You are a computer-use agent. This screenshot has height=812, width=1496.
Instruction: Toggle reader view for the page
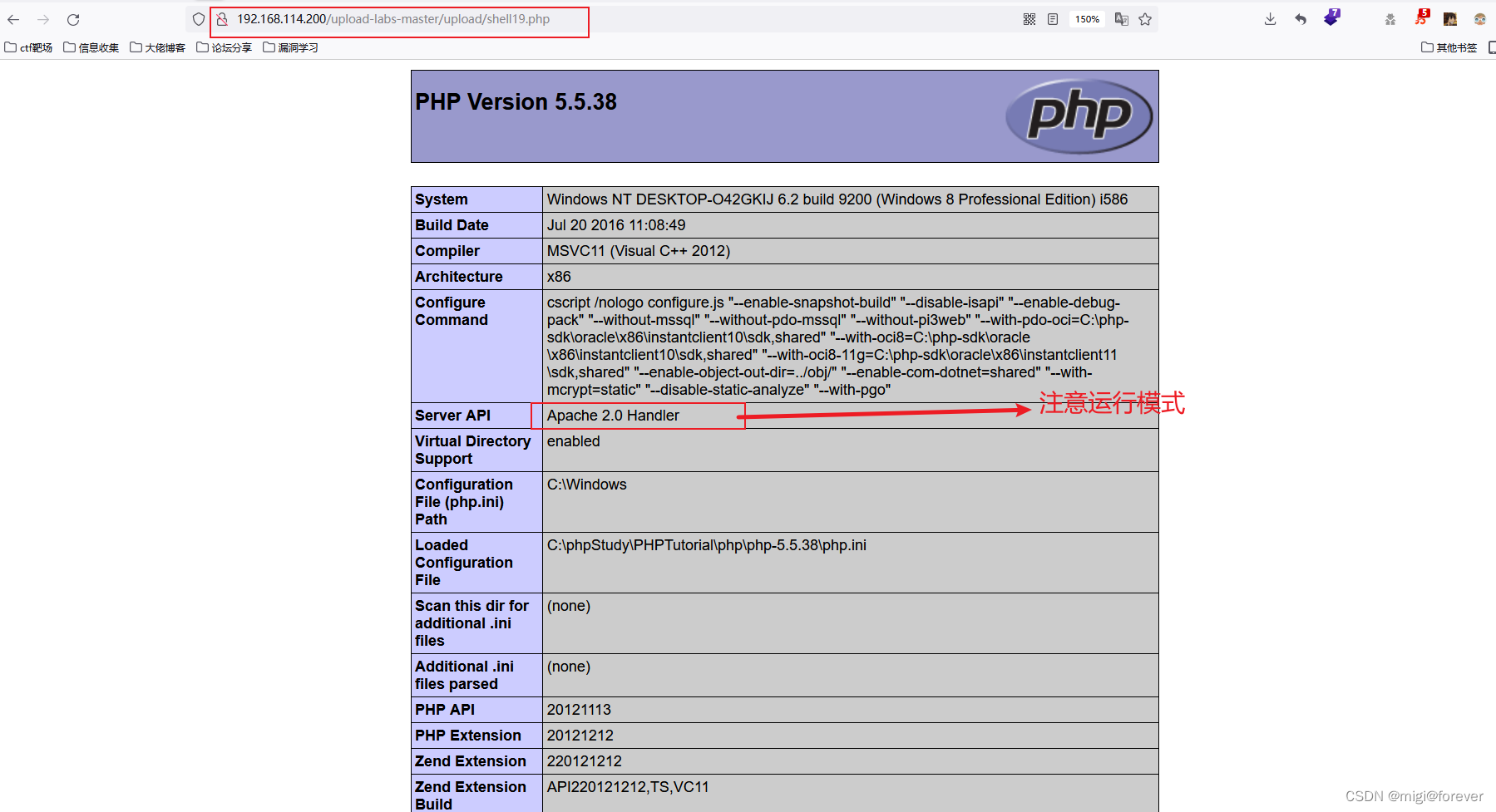click(1053, 19)
